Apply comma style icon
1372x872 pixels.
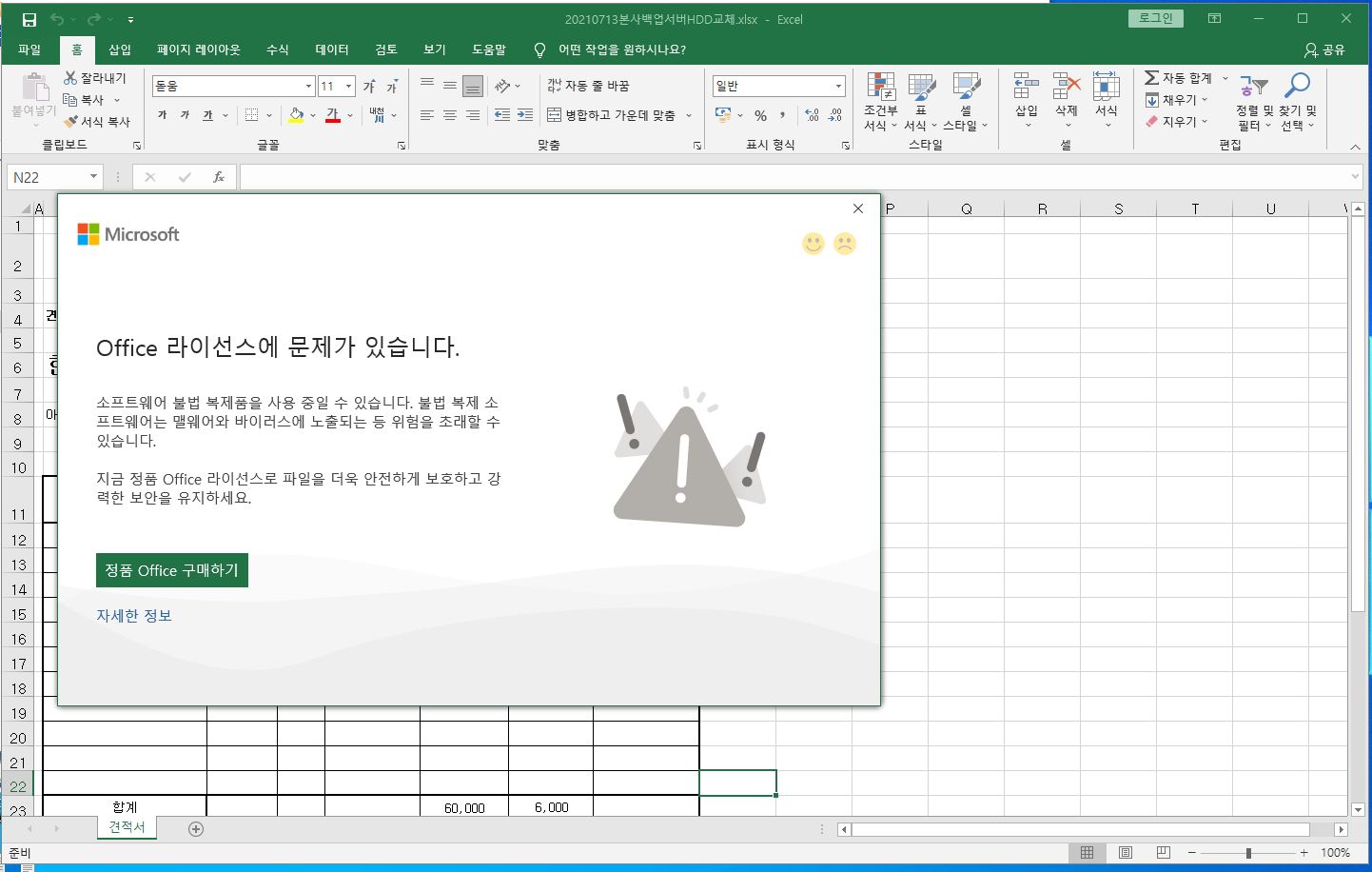[783, 115]
